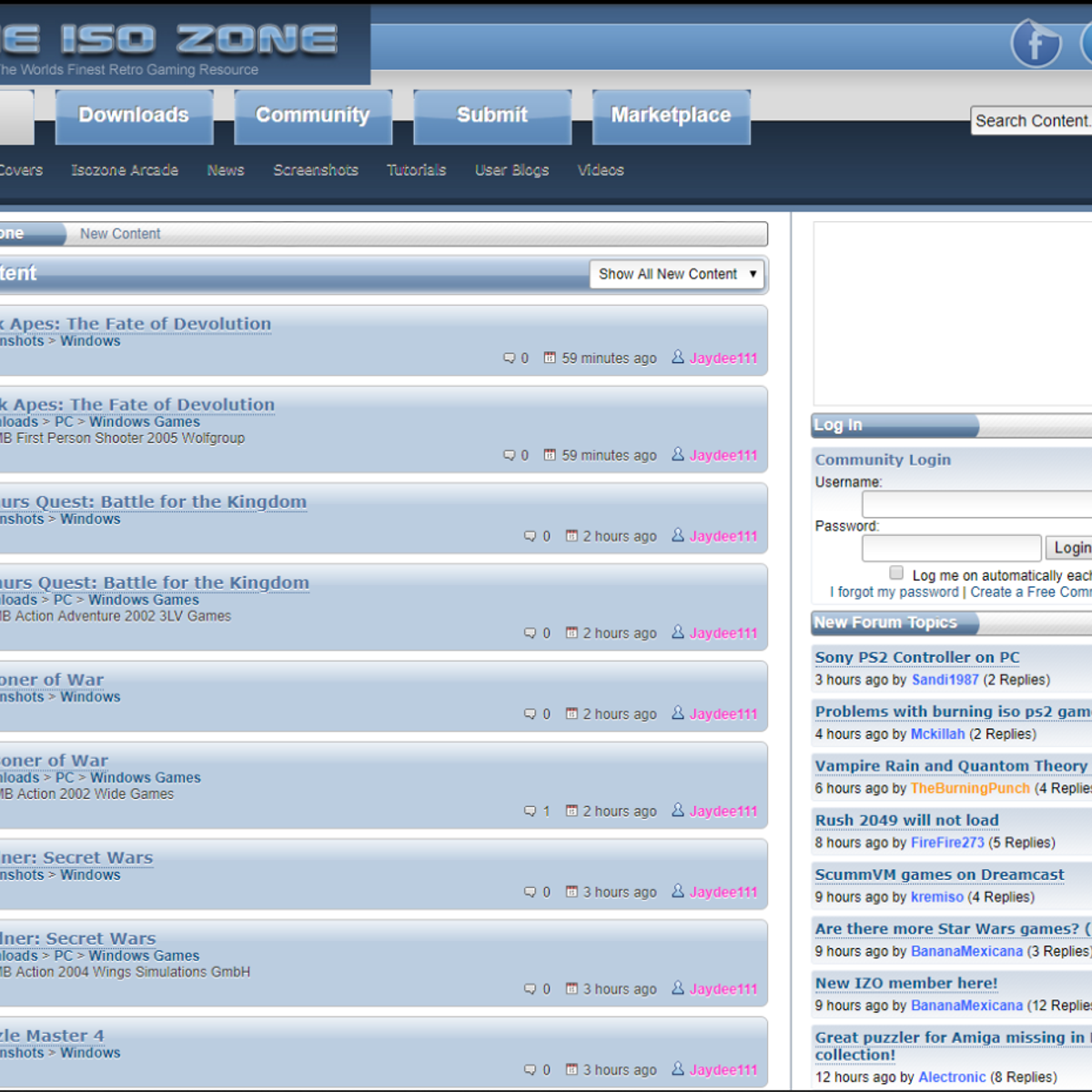Open the Marketplace tab
Viewport: 1092px width, 1092px height.
[x=672, y=116]
